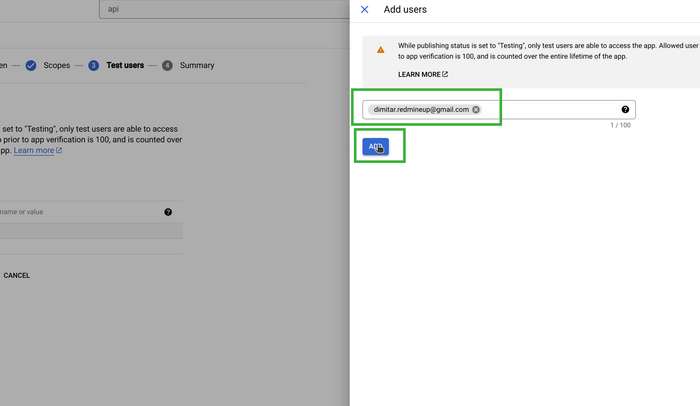Select the dimitar.redmineup@gmail.com email chip
The image size is (700, 406).
pos(419,110)
